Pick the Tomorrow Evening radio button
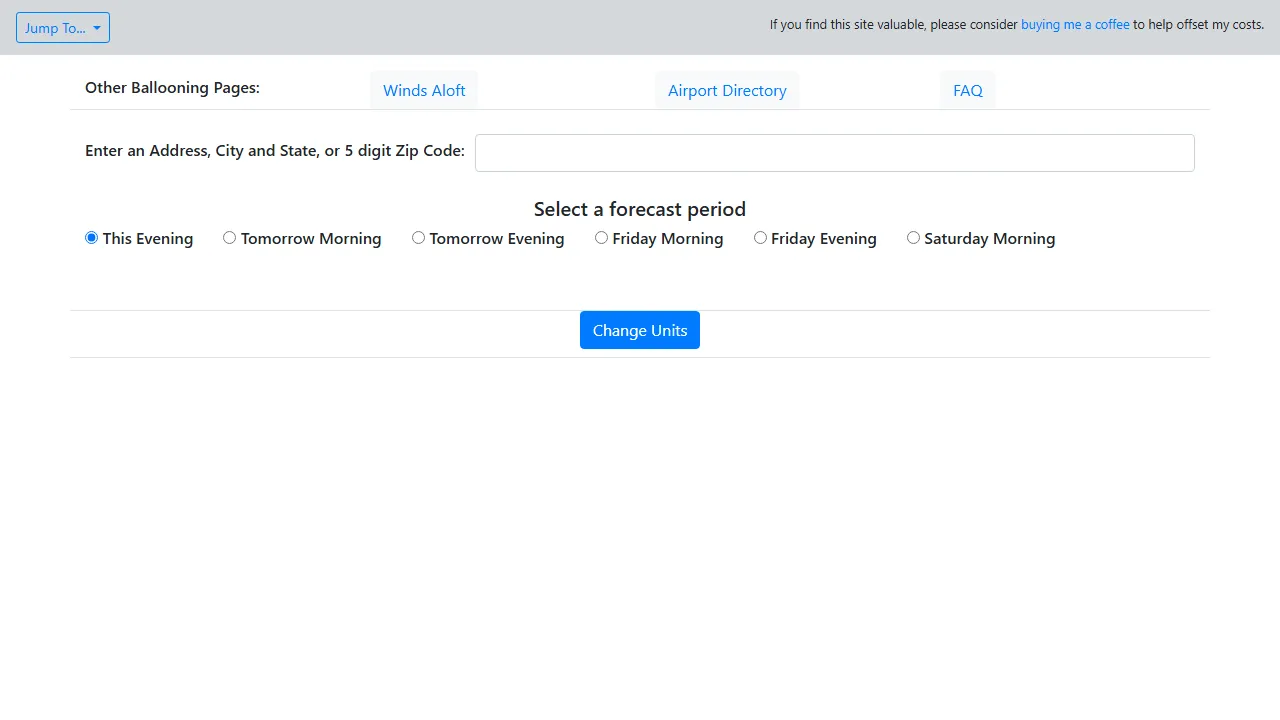Screen dimensions: 1280x720 [x=419, y=238]
